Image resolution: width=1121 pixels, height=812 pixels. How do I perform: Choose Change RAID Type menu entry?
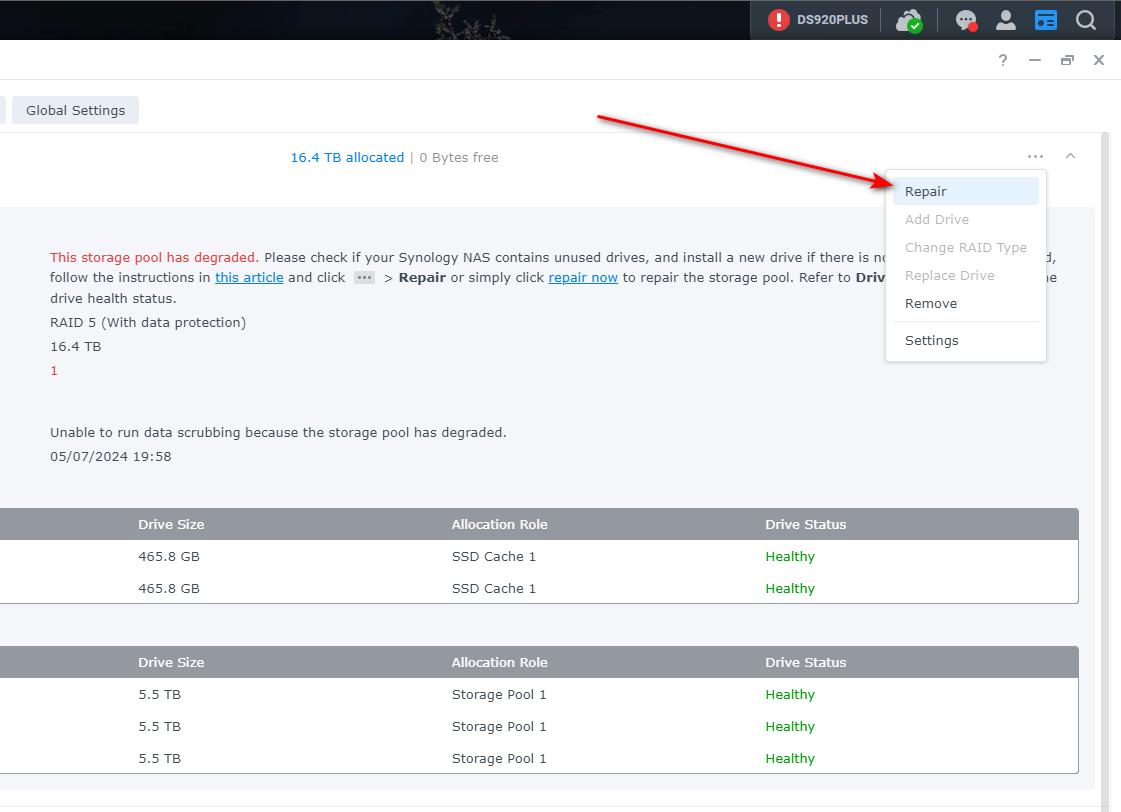click(x=965, y=247)
